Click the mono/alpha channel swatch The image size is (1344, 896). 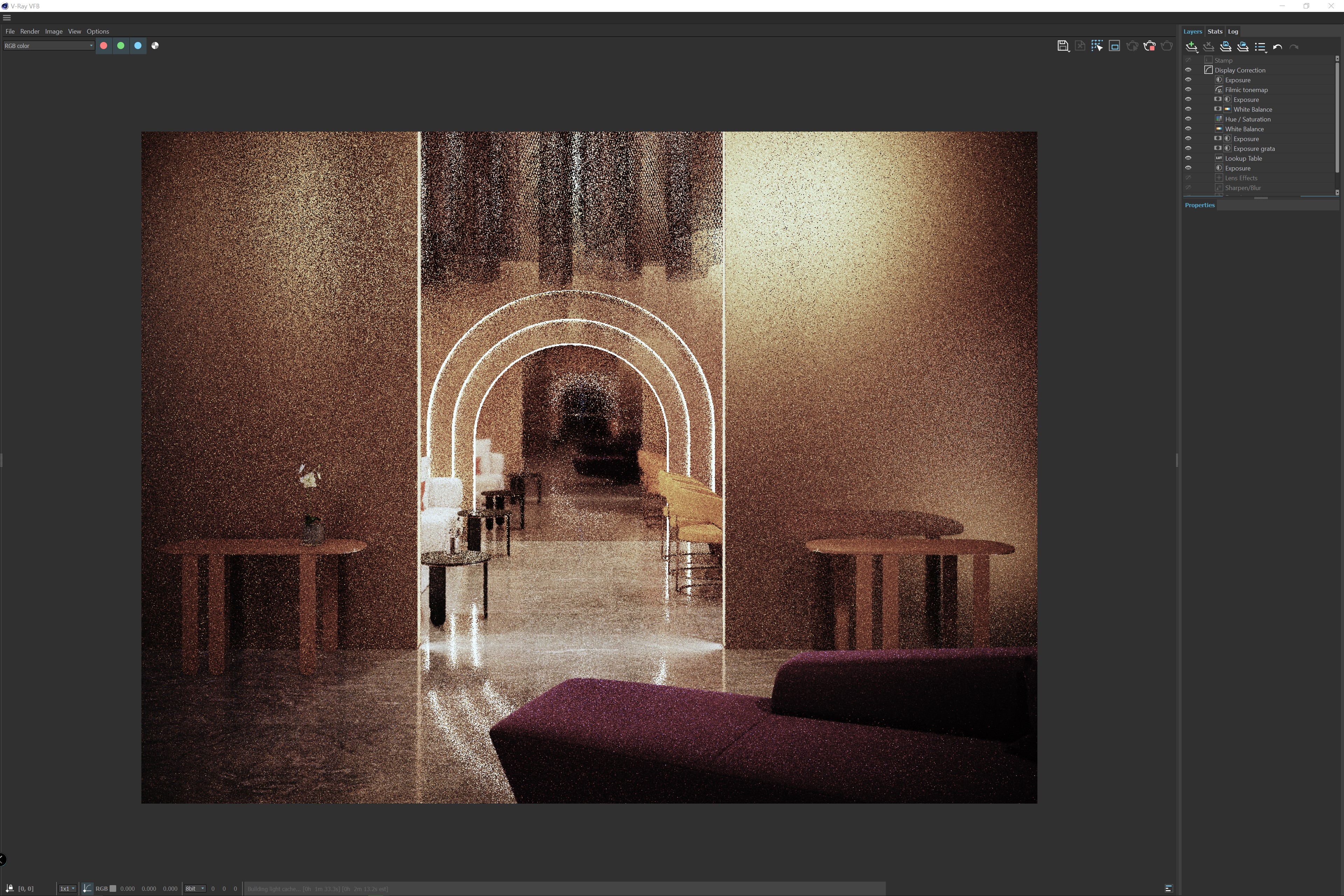155,46
